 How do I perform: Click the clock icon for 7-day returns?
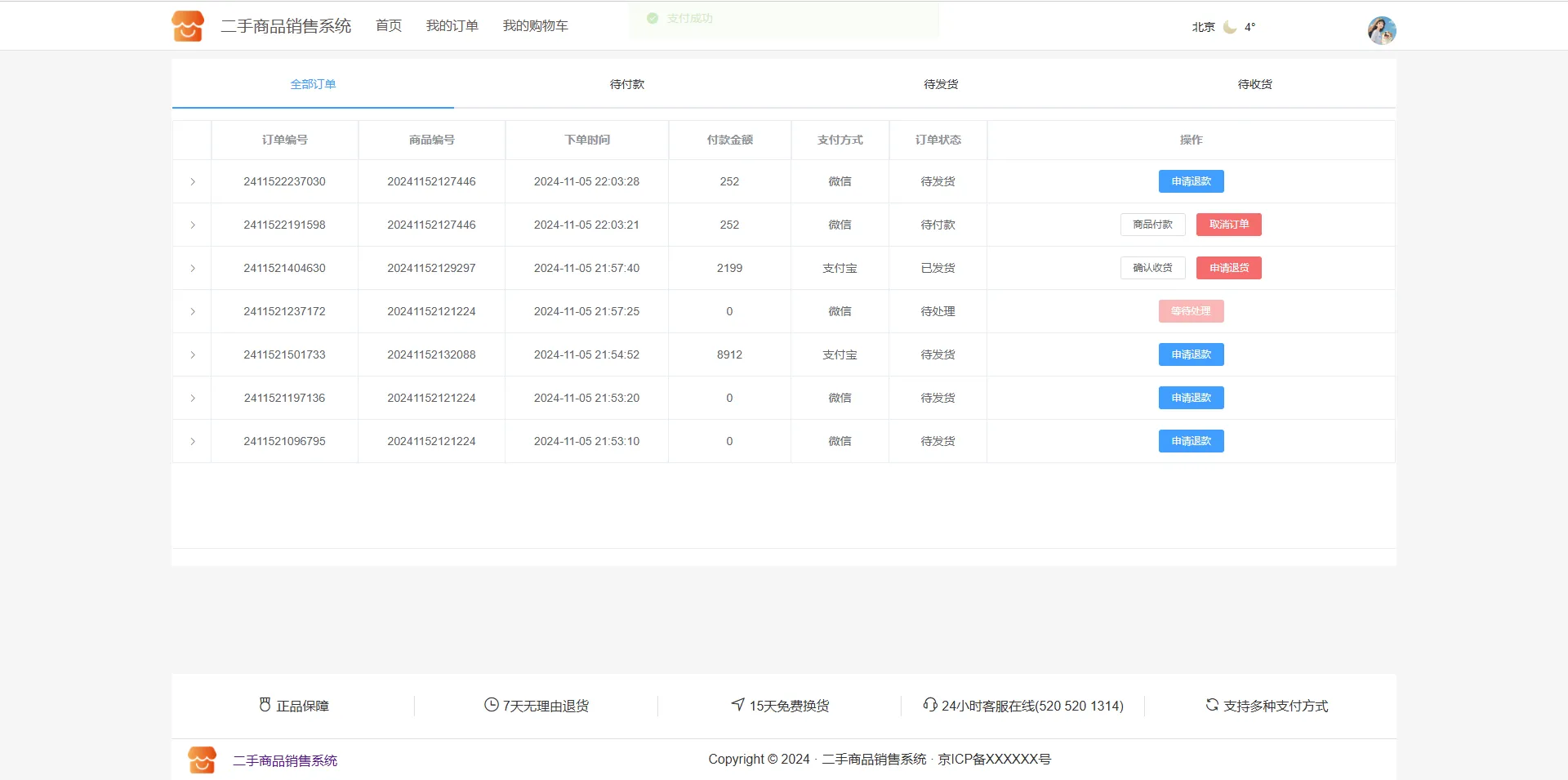point(491,705)
